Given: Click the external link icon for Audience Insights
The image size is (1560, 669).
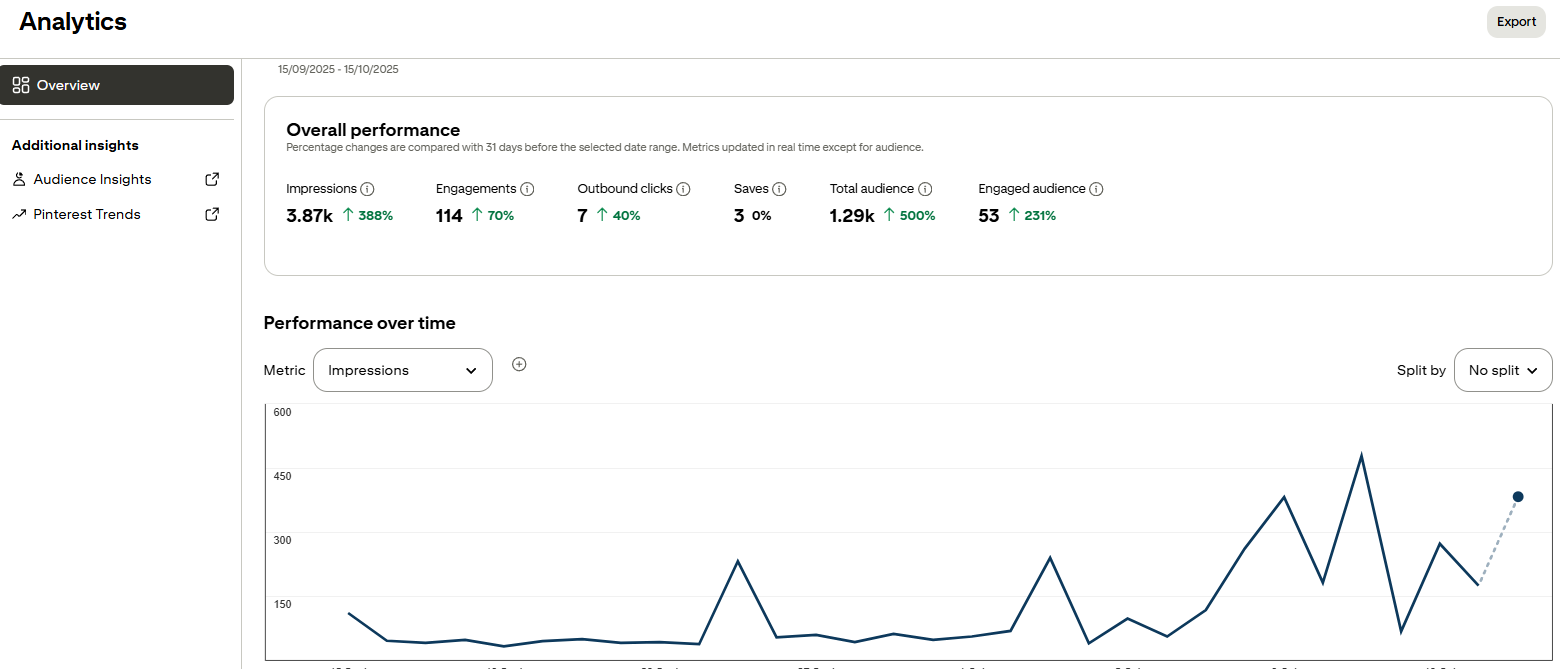Looking at the screenshot, I should point(212,180).
